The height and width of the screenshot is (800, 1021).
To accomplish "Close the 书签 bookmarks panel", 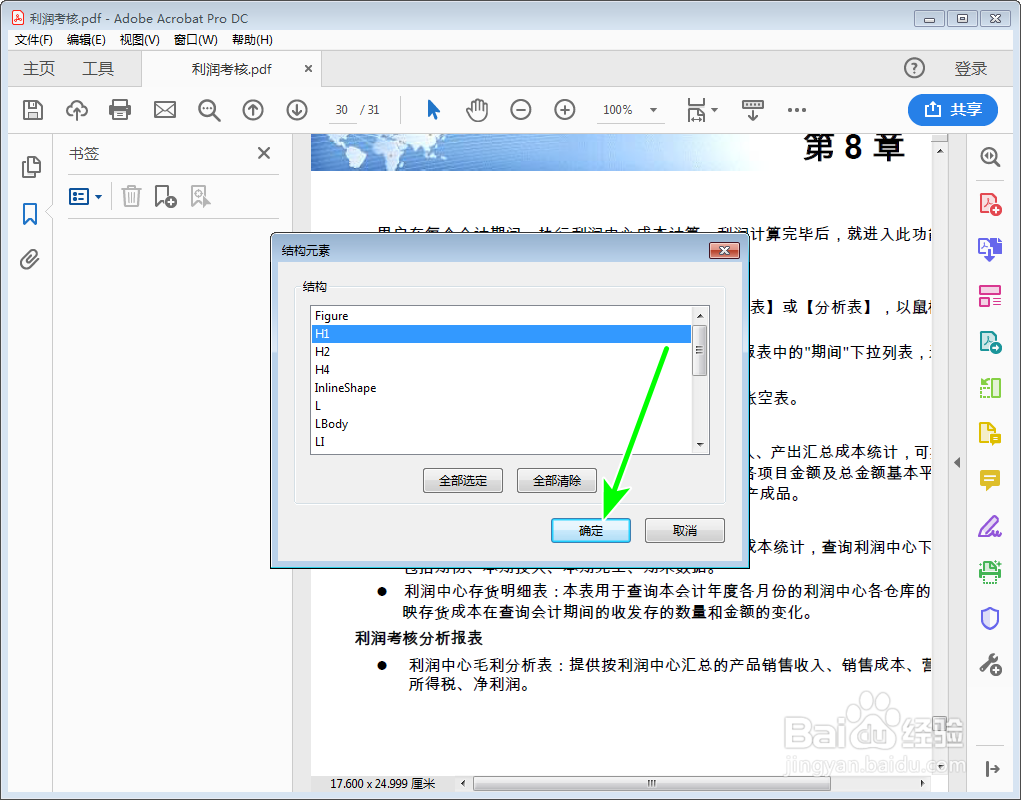I will pos(264,153).
